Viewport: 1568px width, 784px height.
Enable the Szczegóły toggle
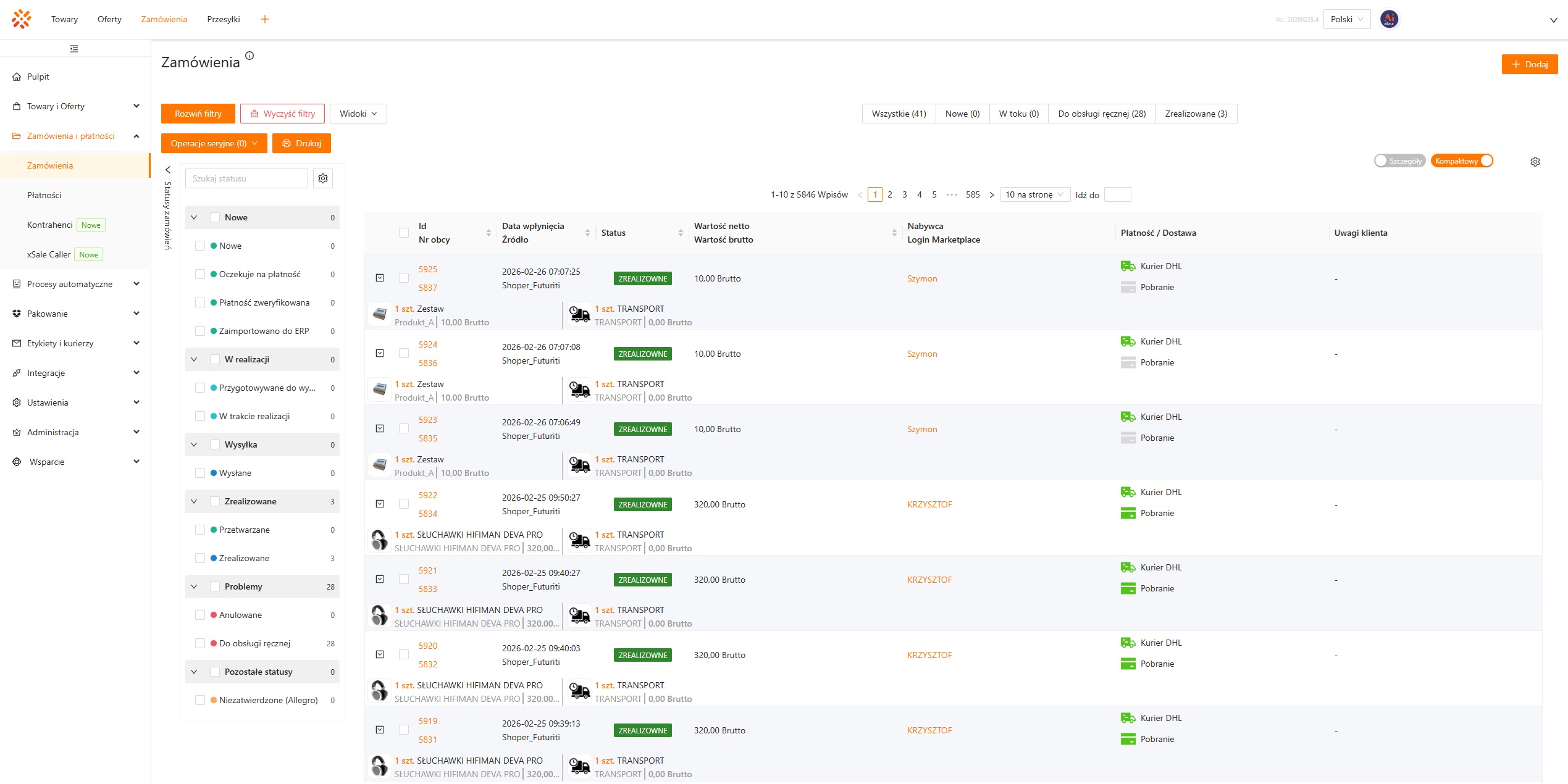[1399, 161]
